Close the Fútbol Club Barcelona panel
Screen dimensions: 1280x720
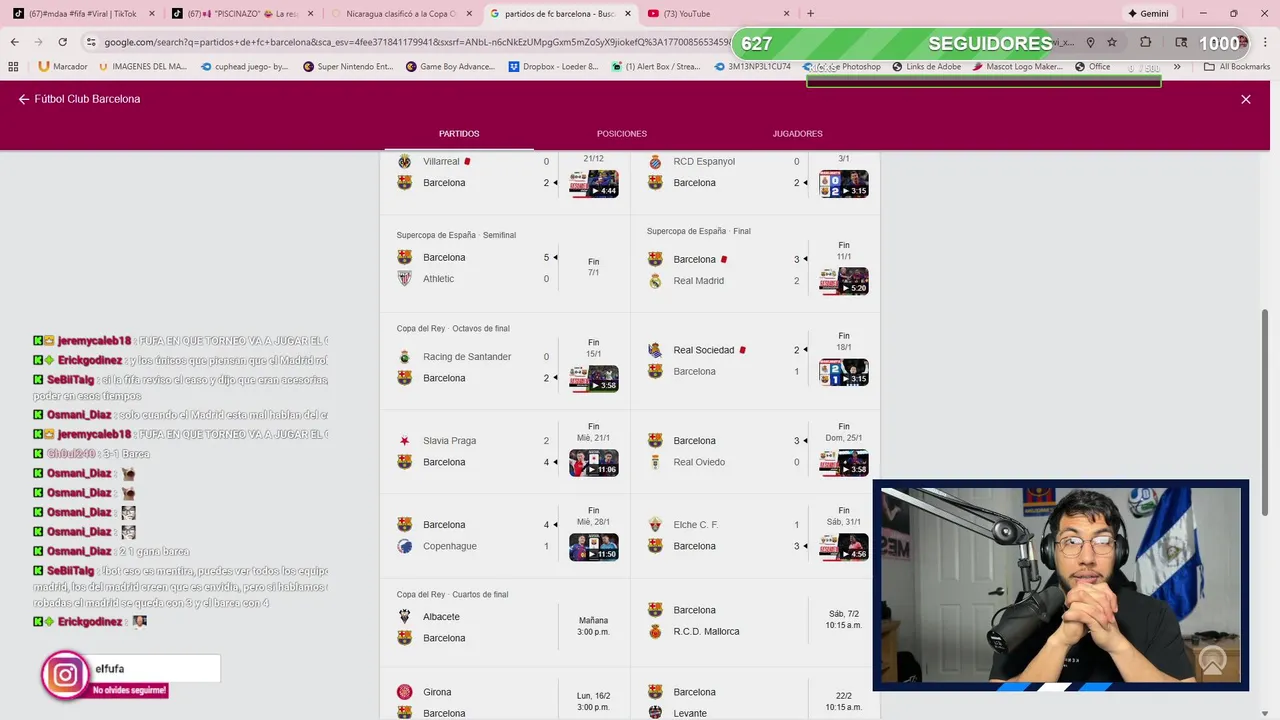pos(1246,99)
